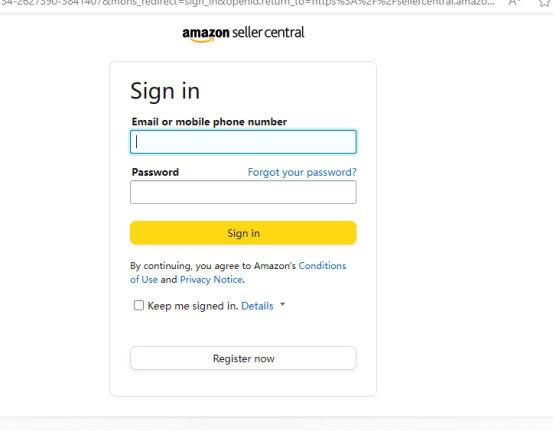Image resolution: width=554 pixels, height=432 pixels.
Task: Expand the Details dropdown arrow
Action: coord(283,304)
